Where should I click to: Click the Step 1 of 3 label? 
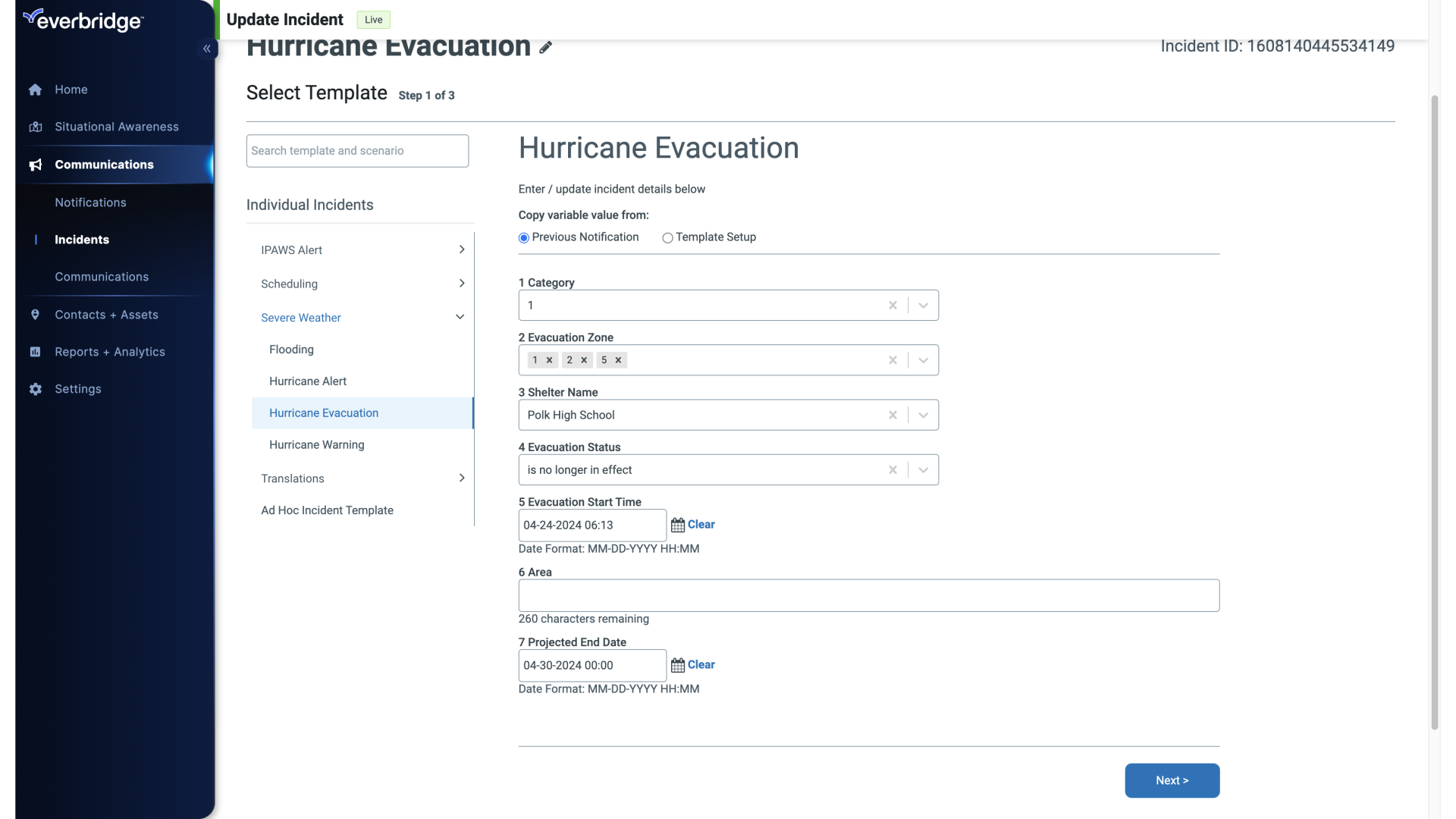(x=426, y=96)
